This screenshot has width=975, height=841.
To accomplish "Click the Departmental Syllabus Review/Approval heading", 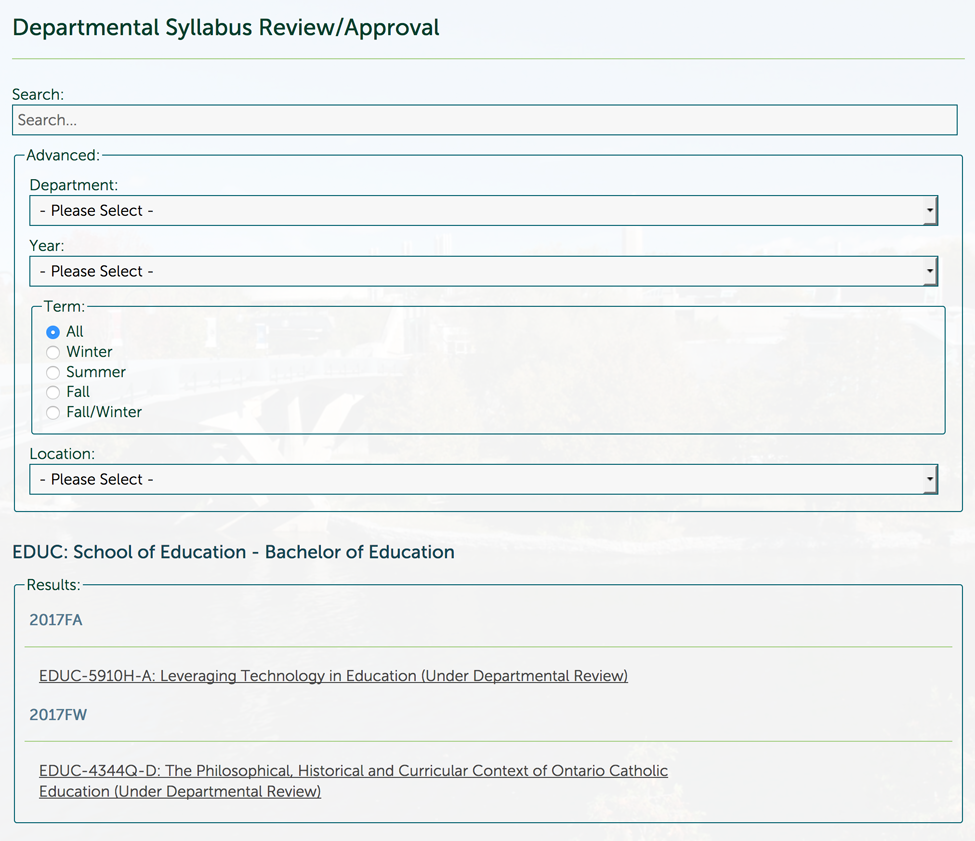I will [225, 27].
